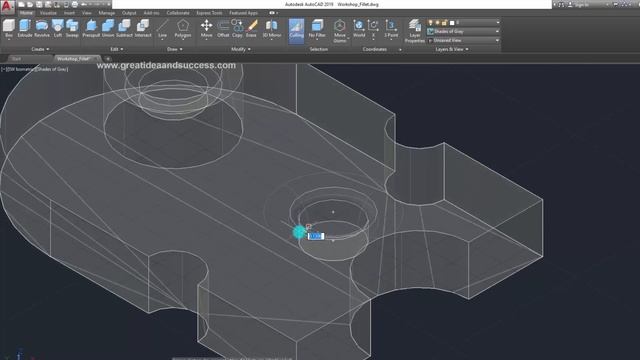Select the Move Gizmo tool
This screenshot has width=640, height=360.
[340, 31]
